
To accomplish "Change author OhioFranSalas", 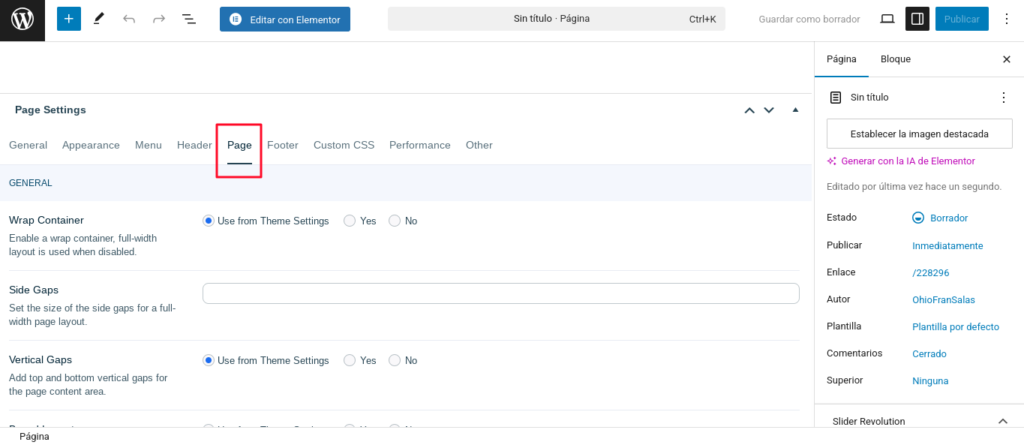I will click(x=944, y=300).
